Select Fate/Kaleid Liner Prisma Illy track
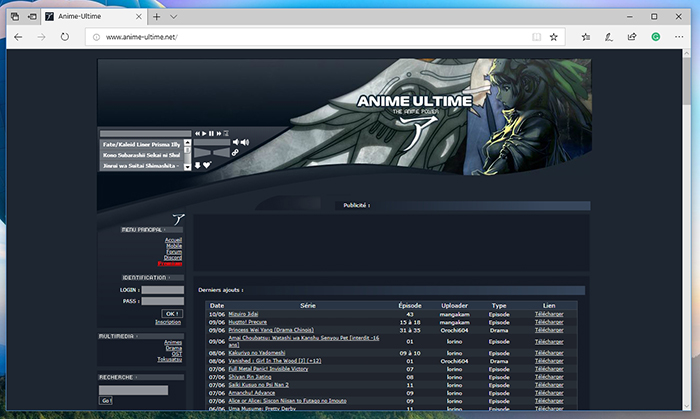Image resolution: width=700 pixels, height=419 pixels. (142, 144)
